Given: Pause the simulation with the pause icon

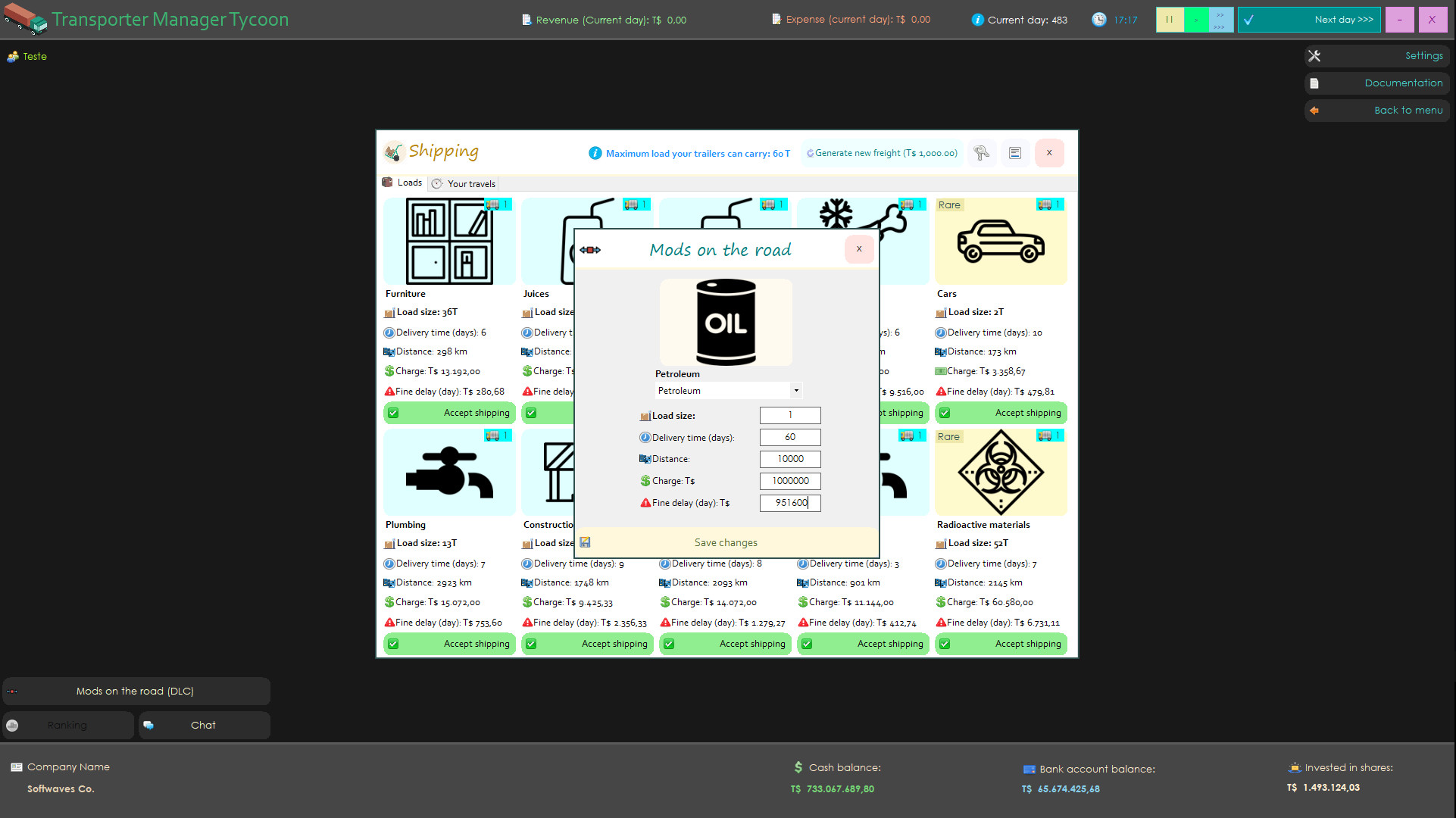Looking at the screenshot, I should pyautogui.click(x=1170, y=20).
